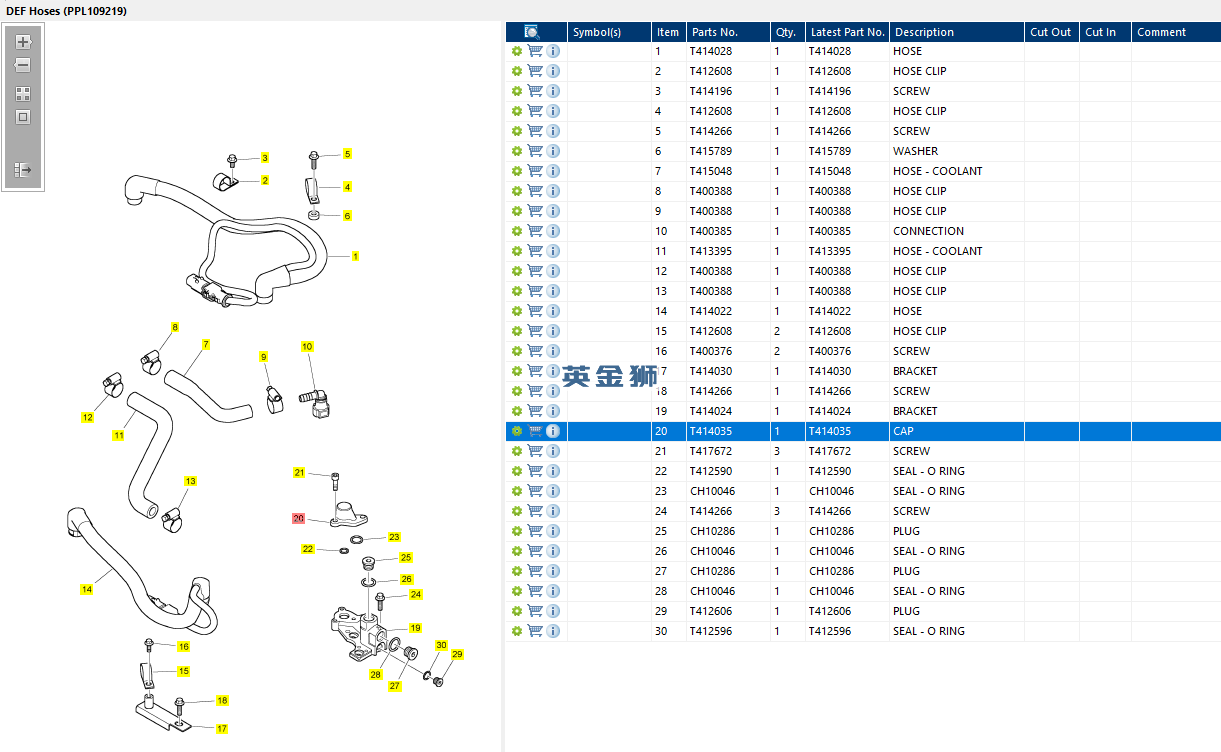Click green gear icon for item 10 CONNECTION
The image size is (1221, 752).
[x=517, y=231]
